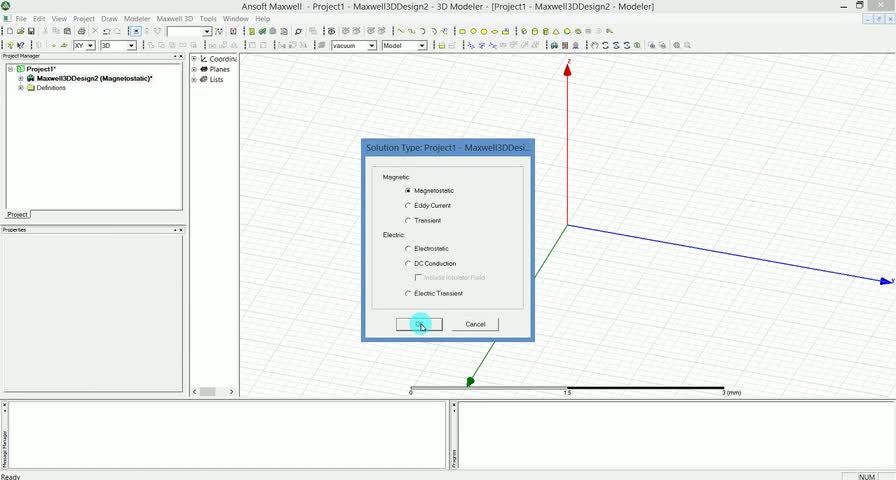The height and width of the screenshot is (480, 896).
Task: Open the Draw menu
Action: pyautogui.click(x=109, y=19)
